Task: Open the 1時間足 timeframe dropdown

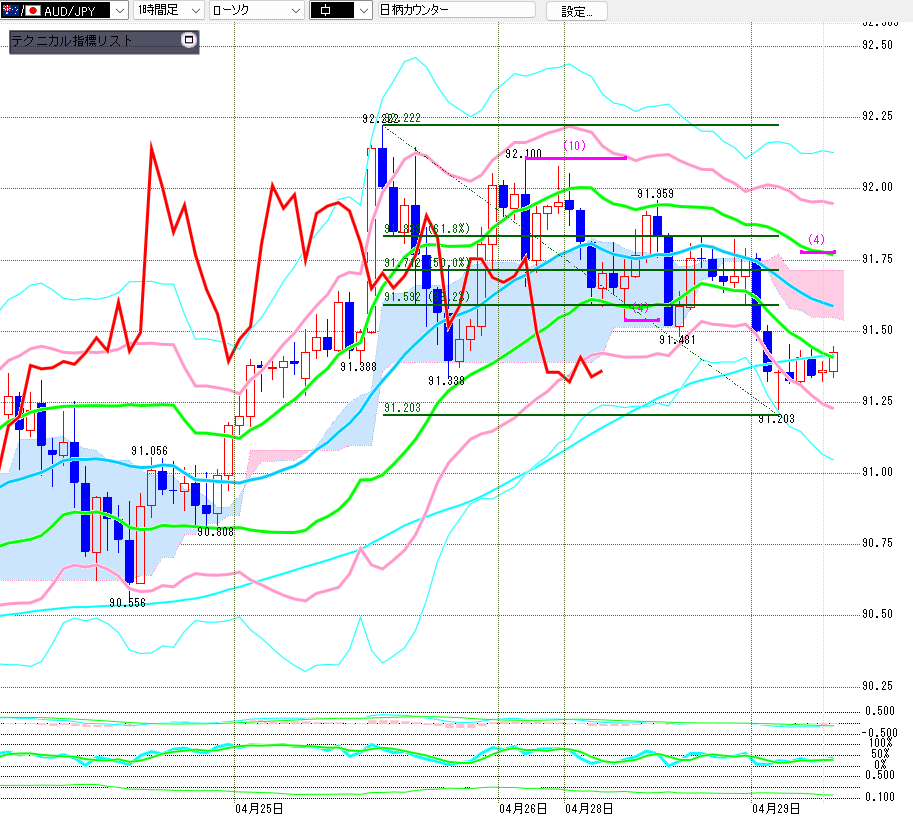Action: (x=168, y=10)
